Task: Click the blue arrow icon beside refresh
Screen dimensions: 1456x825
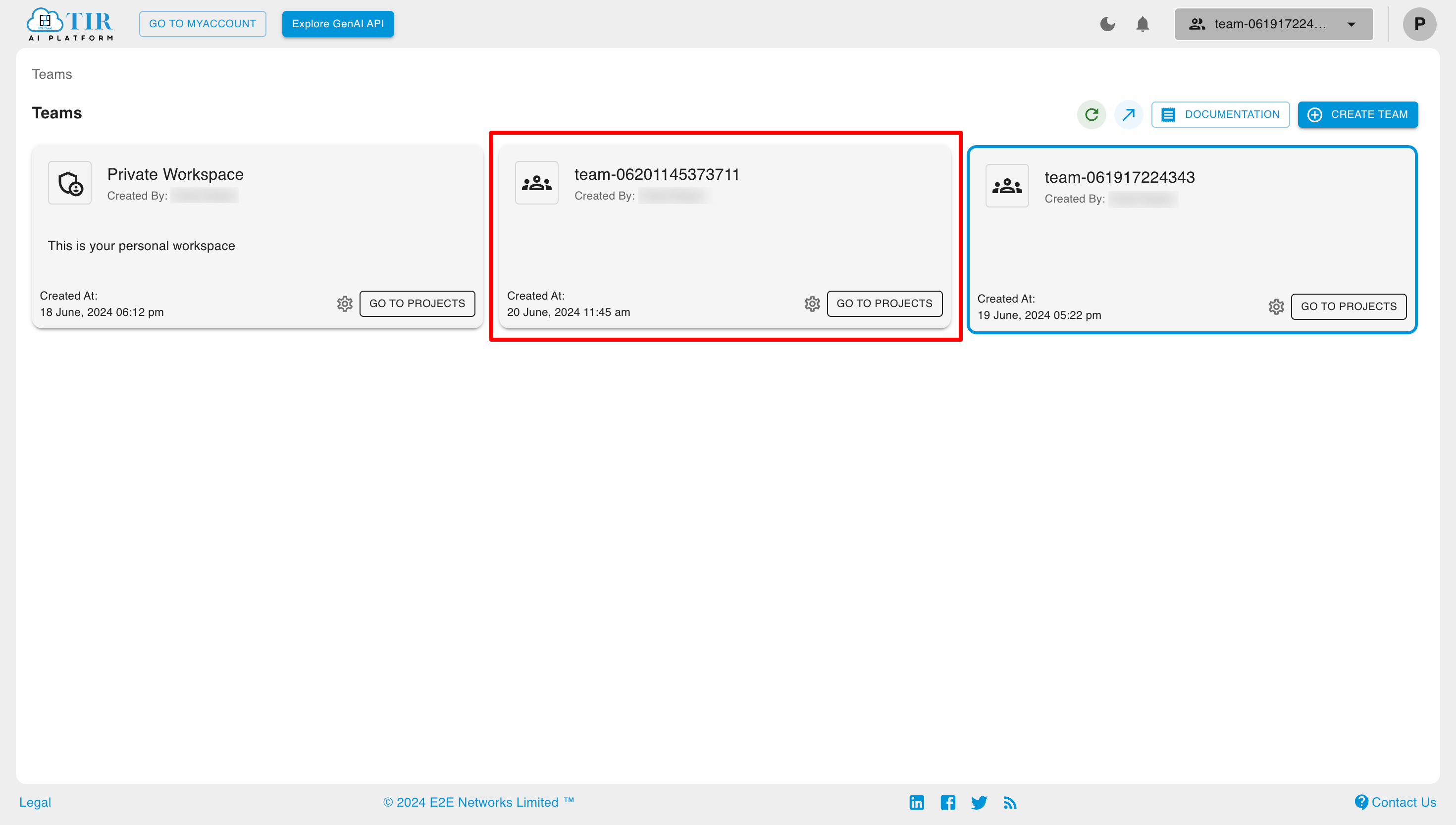Action: coord(1128,114)
